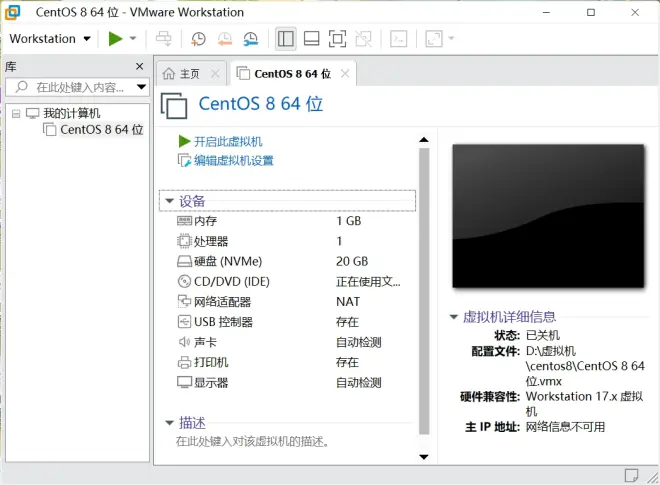660x485 pixels.
Task: Click the 存在 value for 打印机
Action: (347, 362)
